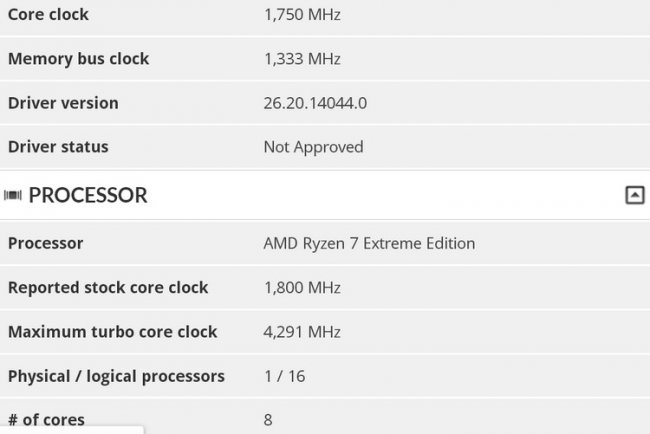The width and height of the screenshot is (650, 434).
Task: Click the Driver status label
Action: [58, 147]
